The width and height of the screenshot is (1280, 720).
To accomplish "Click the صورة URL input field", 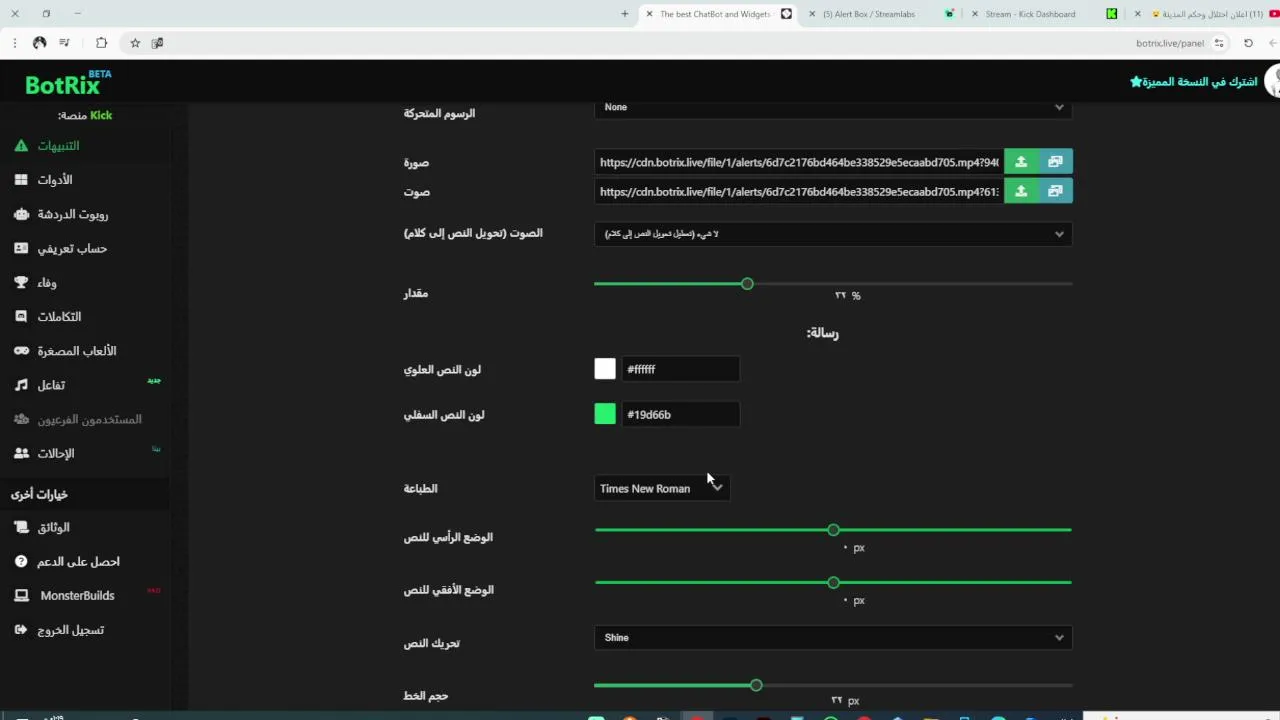I will [799, 162].
